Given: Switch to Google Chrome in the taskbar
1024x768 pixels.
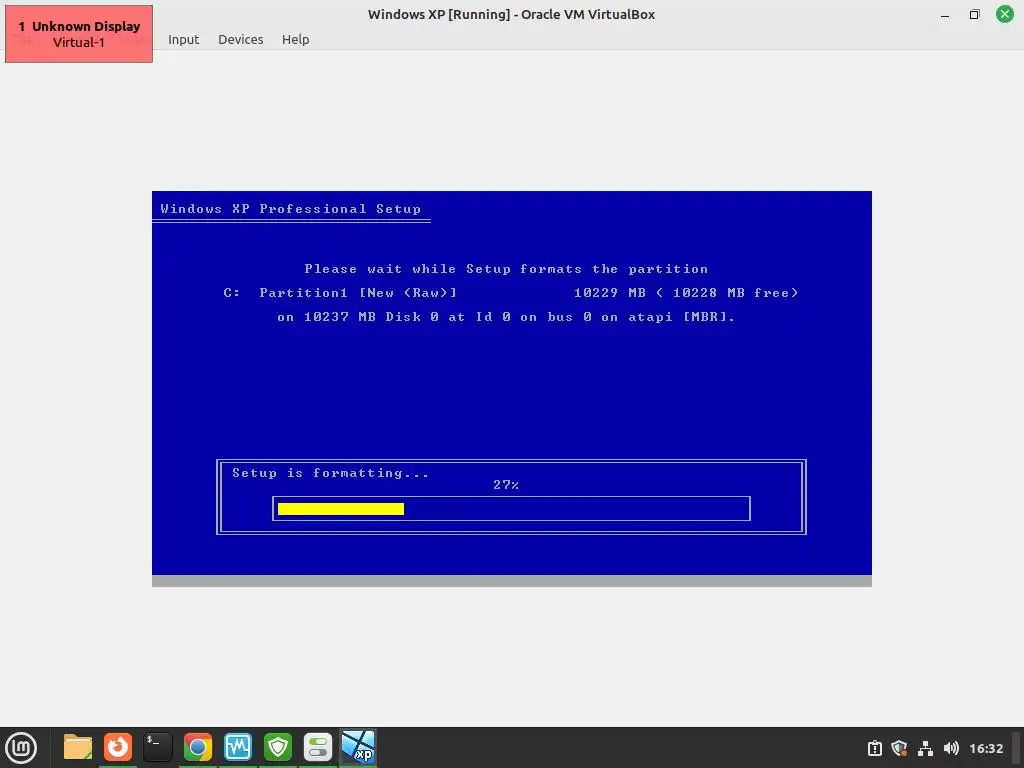Looking at the screenshot, I should click(197, 747).
